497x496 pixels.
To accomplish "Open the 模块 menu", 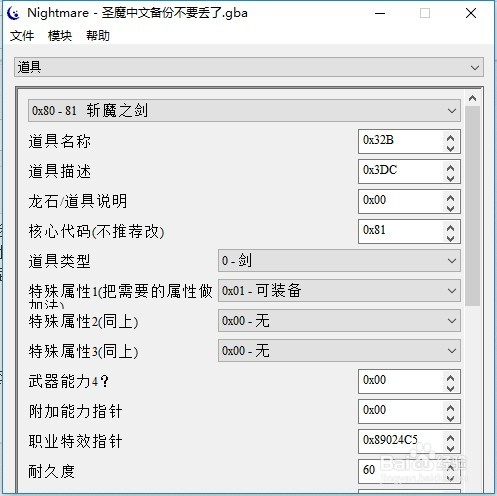I will [x=60, y=35].
